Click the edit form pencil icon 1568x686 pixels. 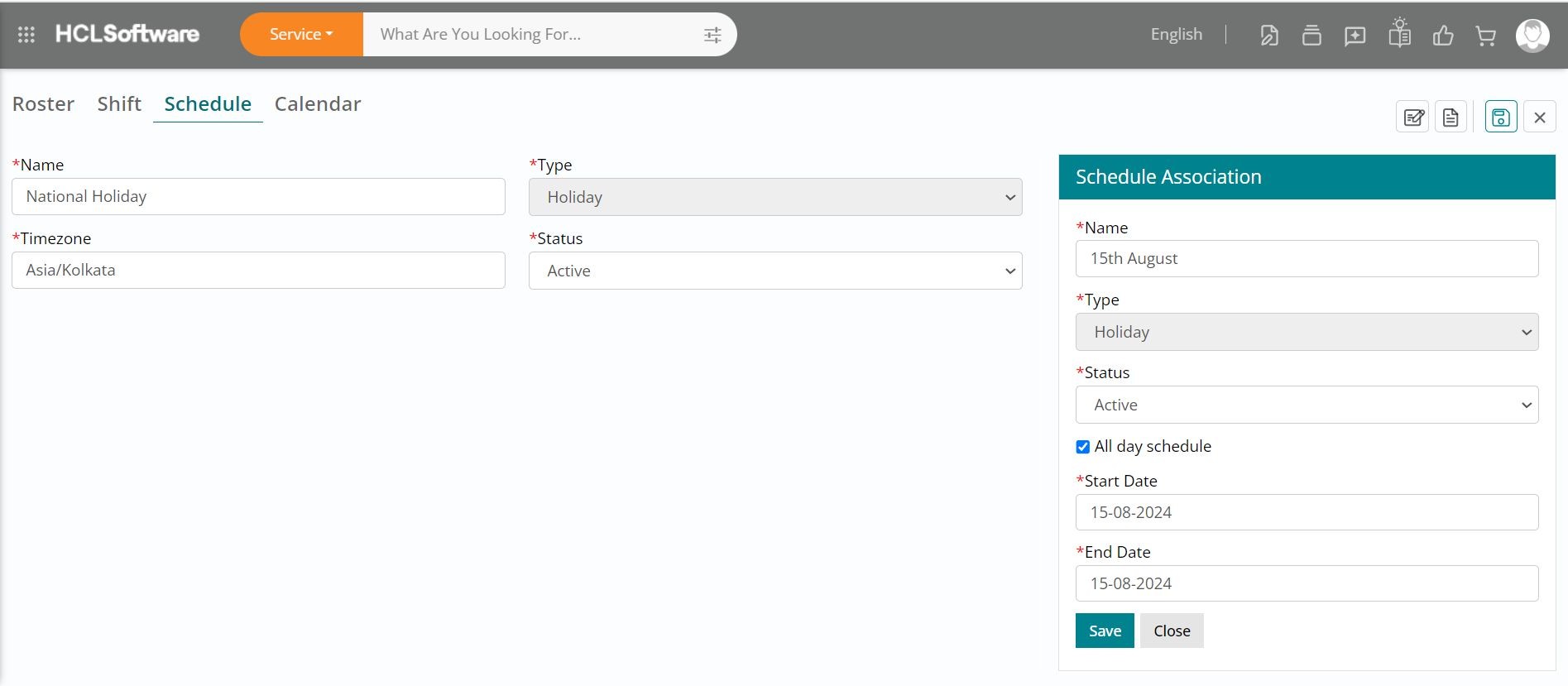(1413, 118)
